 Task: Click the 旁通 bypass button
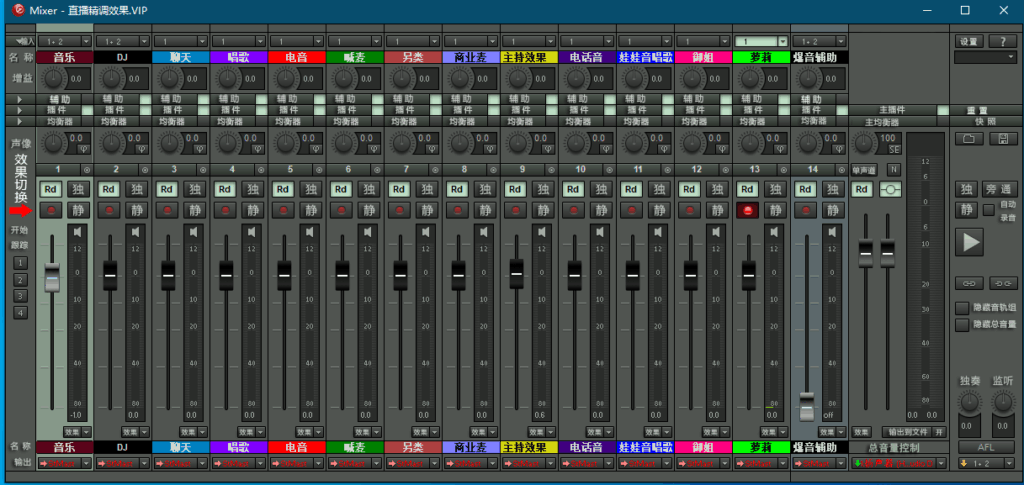(x=999, y=189)
